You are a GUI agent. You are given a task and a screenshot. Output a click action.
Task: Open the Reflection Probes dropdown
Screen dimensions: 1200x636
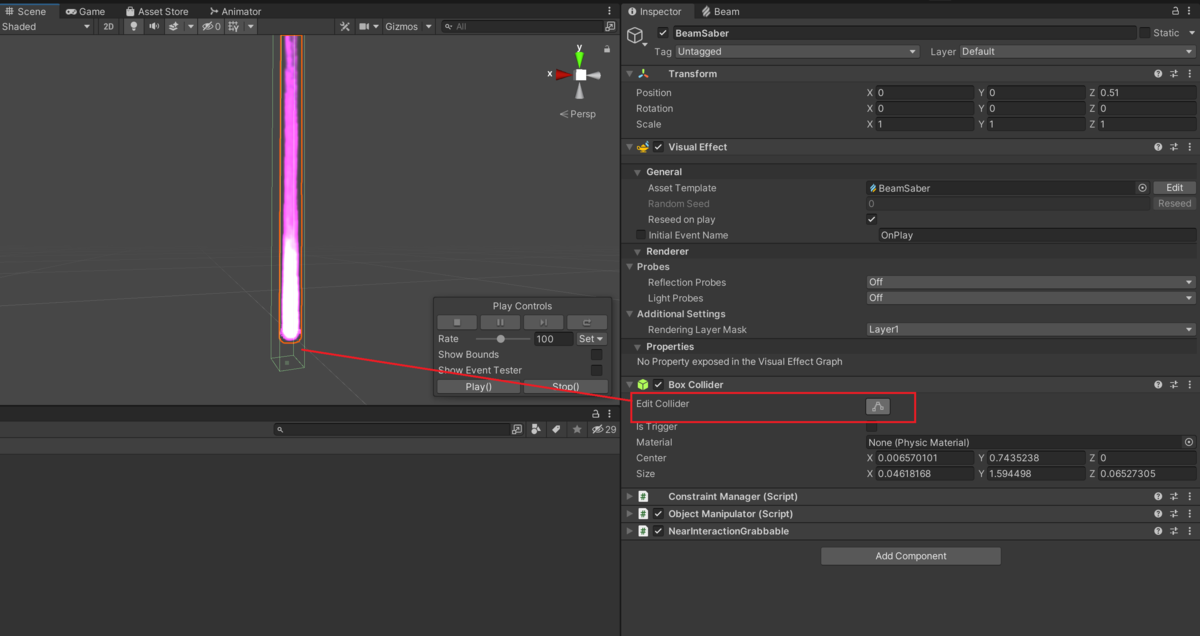tap(1031, 282)
